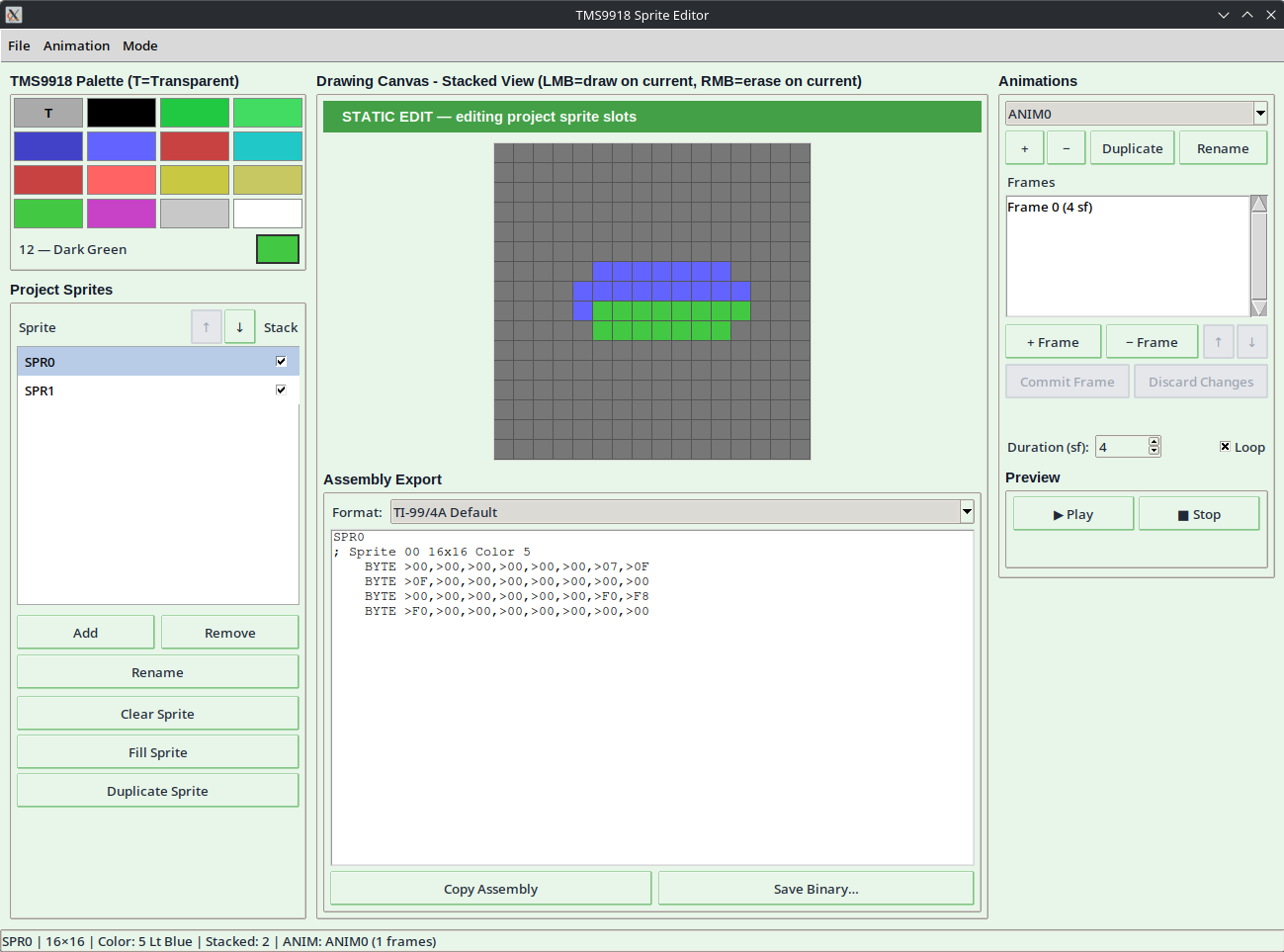Decrease Duration value with stepper down arrow

1154,452
